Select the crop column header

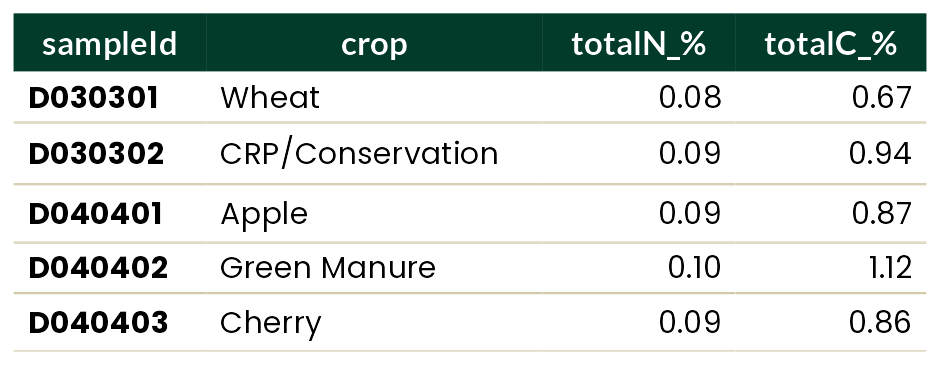click(374, 45)
